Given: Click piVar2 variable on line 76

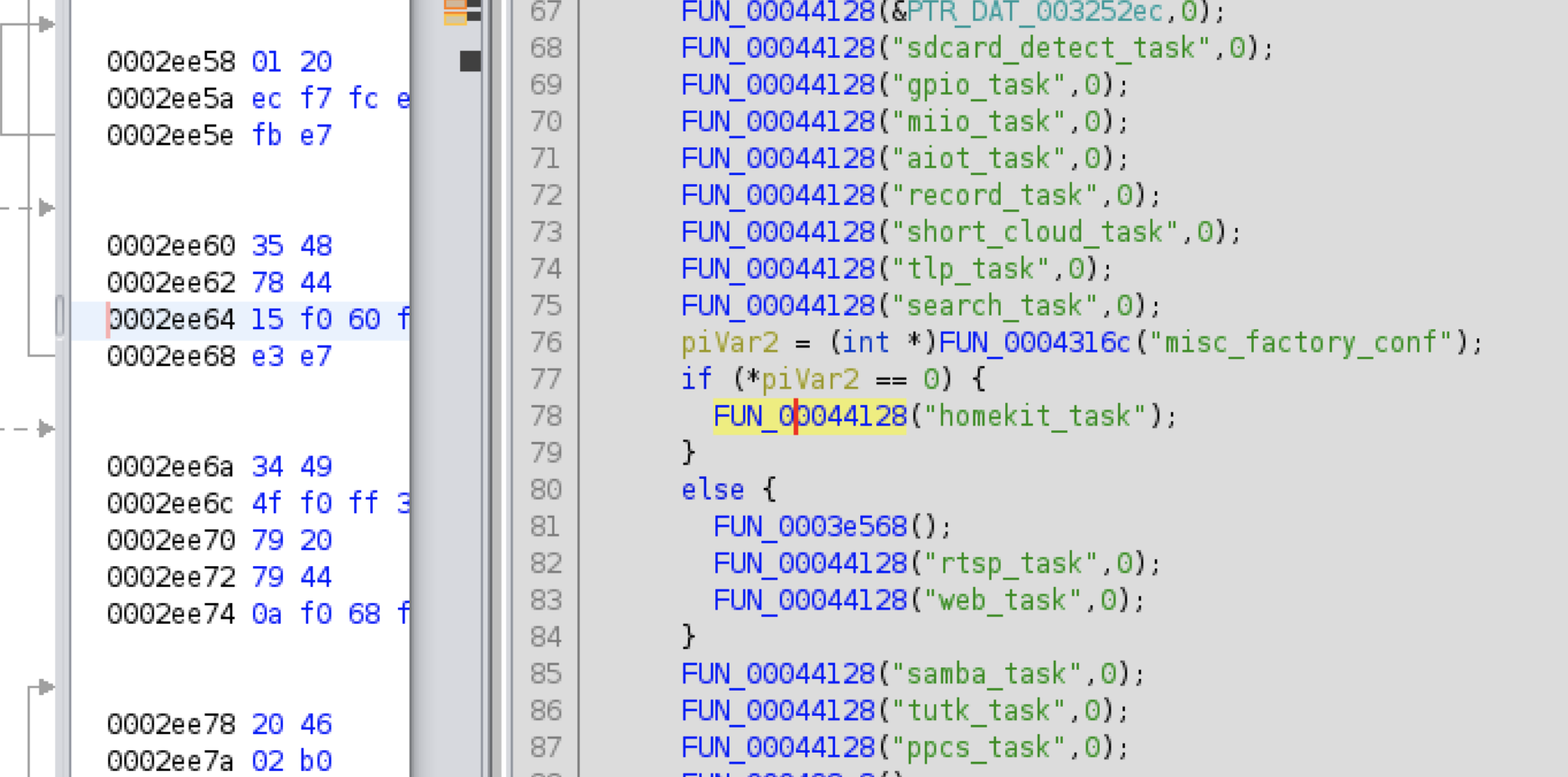Looking at the screenshot, I should [x=730, y=342].
